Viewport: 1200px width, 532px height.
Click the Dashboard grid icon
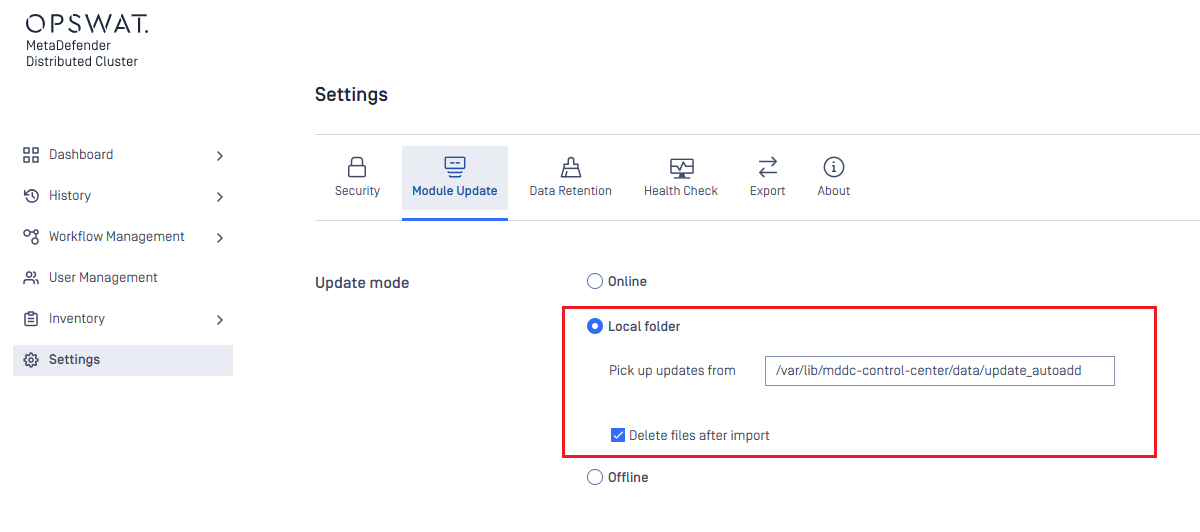[31, 155]
